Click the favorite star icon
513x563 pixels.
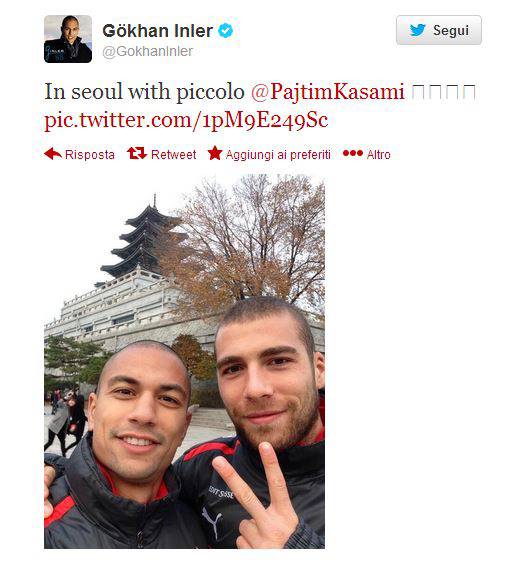(215, 153)
